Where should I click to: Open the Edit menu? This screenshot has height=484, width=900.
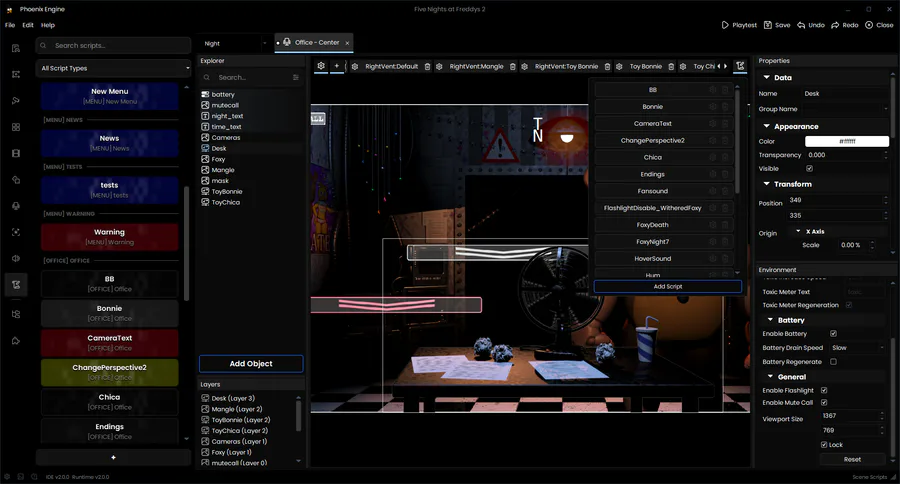[x=28, y=25]
